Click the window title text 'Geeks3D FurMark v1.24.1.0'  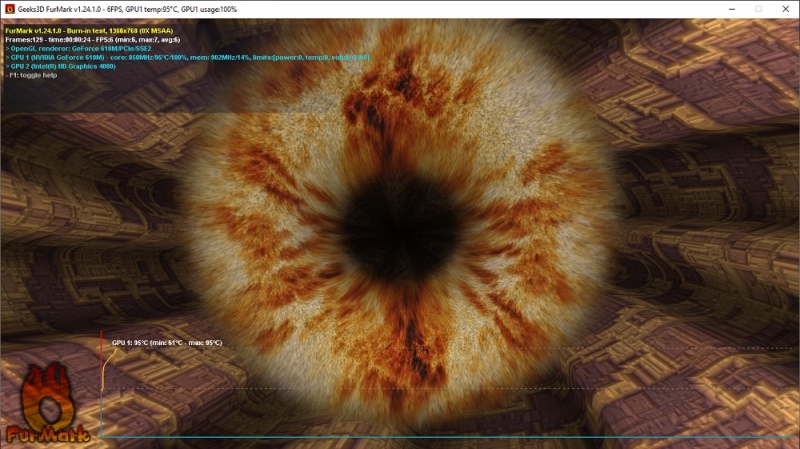pyautogui.click(x=60, y=9)
